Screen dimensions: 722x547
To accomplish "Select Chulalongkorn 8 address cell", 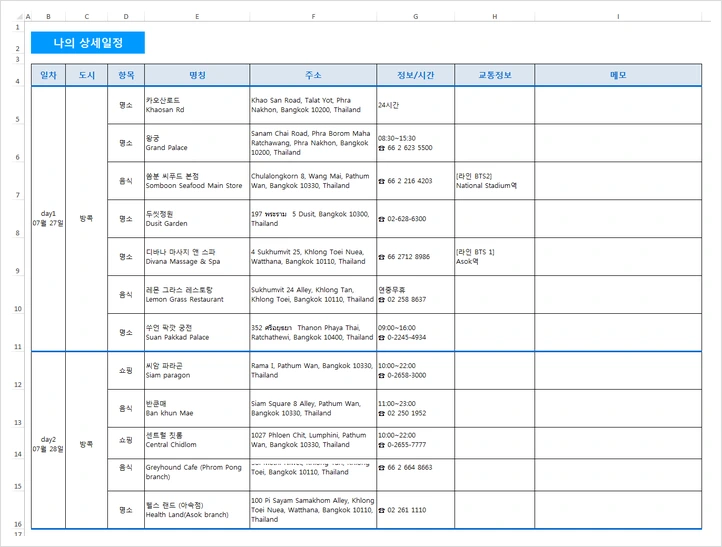I will tap(313, 180).
